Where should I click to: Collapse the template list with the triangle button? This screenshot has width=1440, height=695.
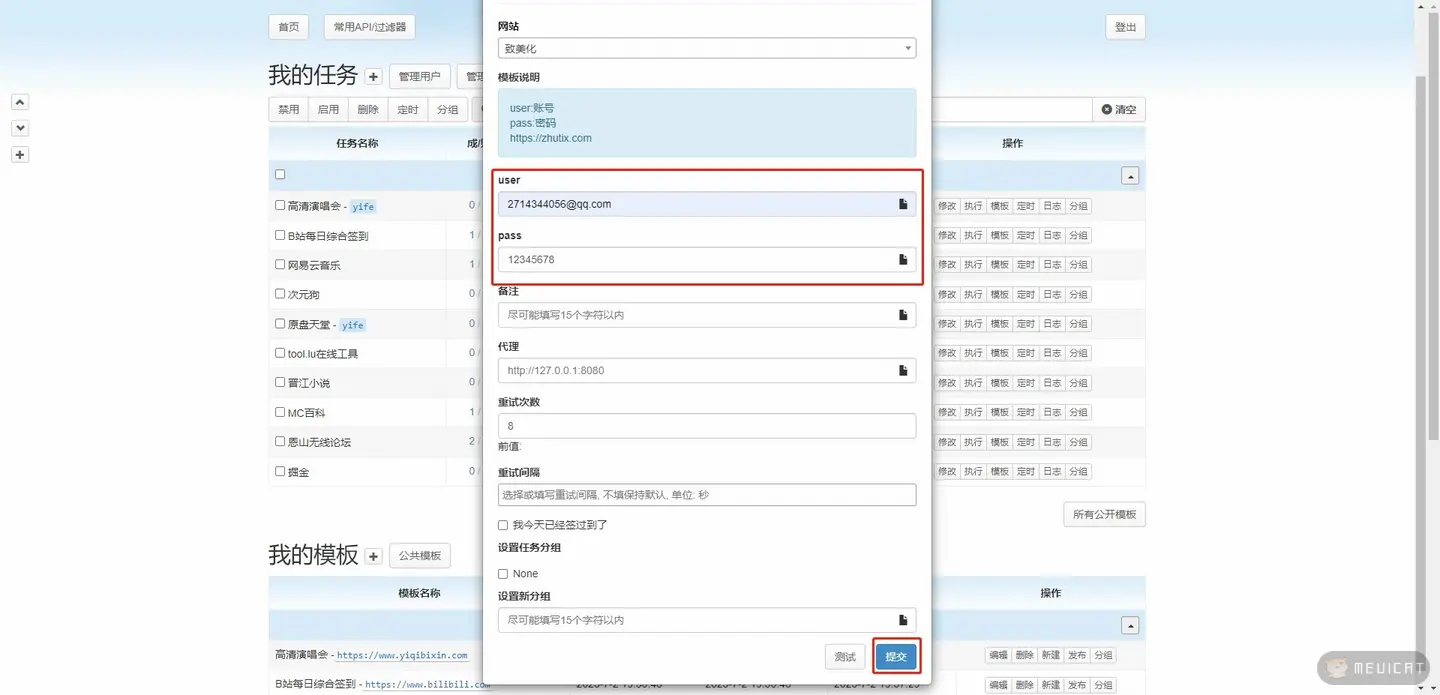click(1130, 626)
